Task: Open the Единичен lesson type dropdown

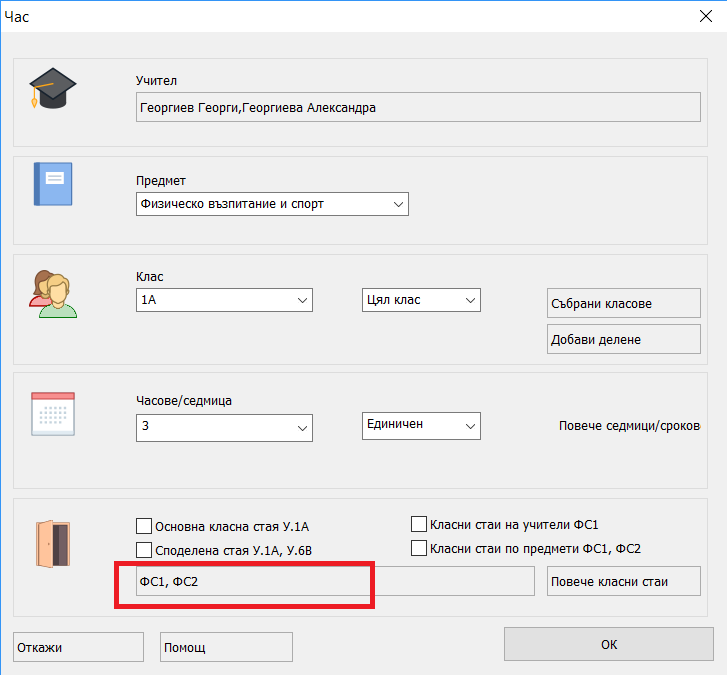Action: coord(470,425)
